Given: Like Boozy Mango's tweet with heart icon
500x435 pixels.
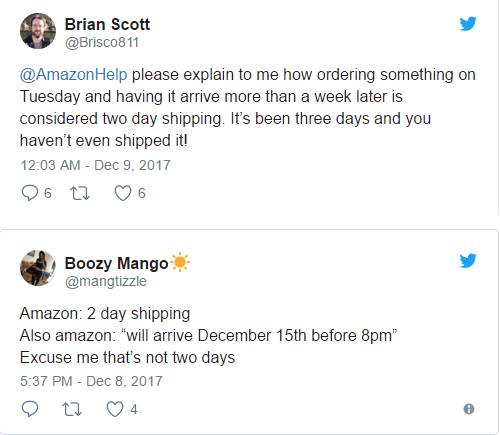Looking at the screenshot, I should (115, 409).
